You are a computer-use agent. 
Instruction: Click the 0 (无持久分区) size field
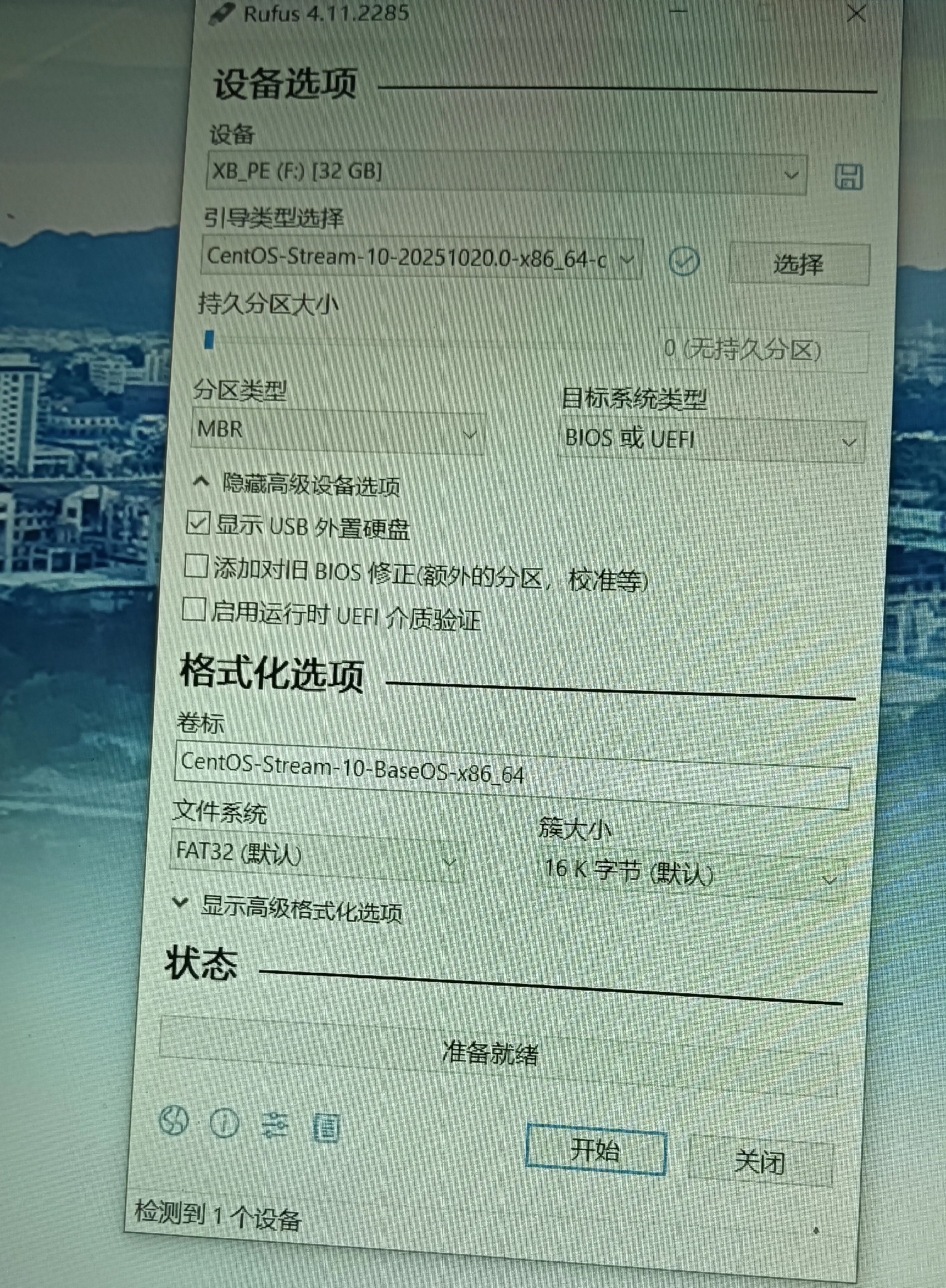[x=762, y=351]
